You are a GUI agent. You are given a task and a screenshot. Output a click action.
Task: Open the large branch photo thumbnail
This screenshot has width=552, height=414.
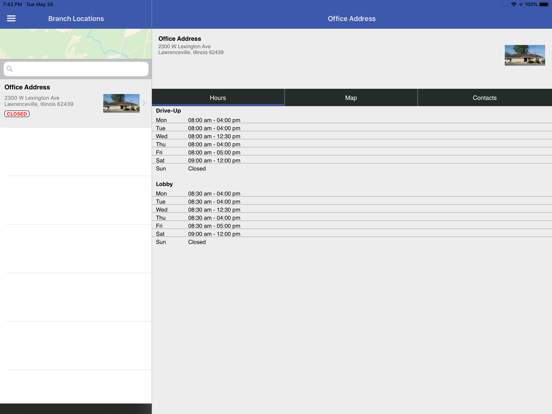[x=525, y=55]
